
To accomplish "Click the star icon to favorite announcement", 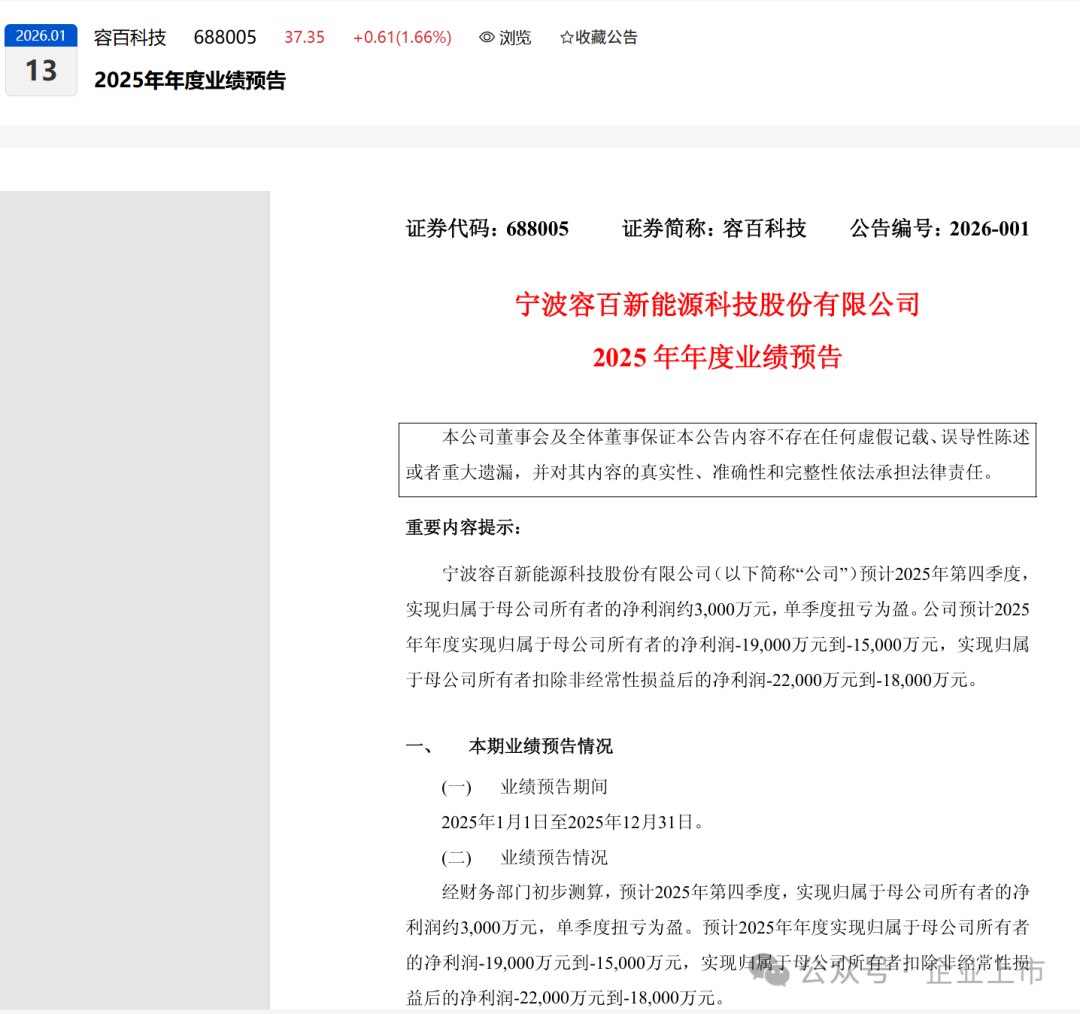I will coord(566,37).
